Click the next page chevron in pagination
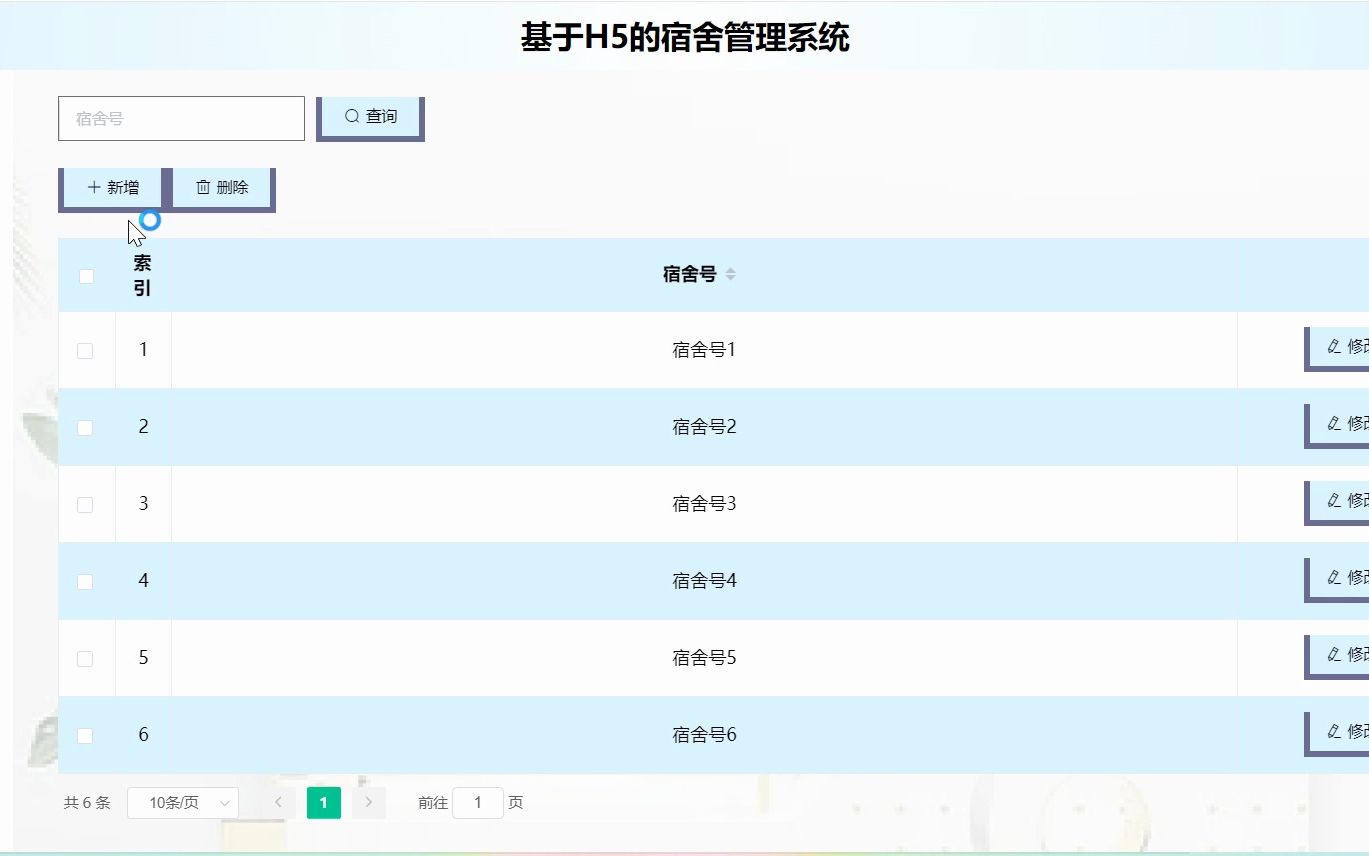This screenshot has width=1369, height=856. [368, 802]
